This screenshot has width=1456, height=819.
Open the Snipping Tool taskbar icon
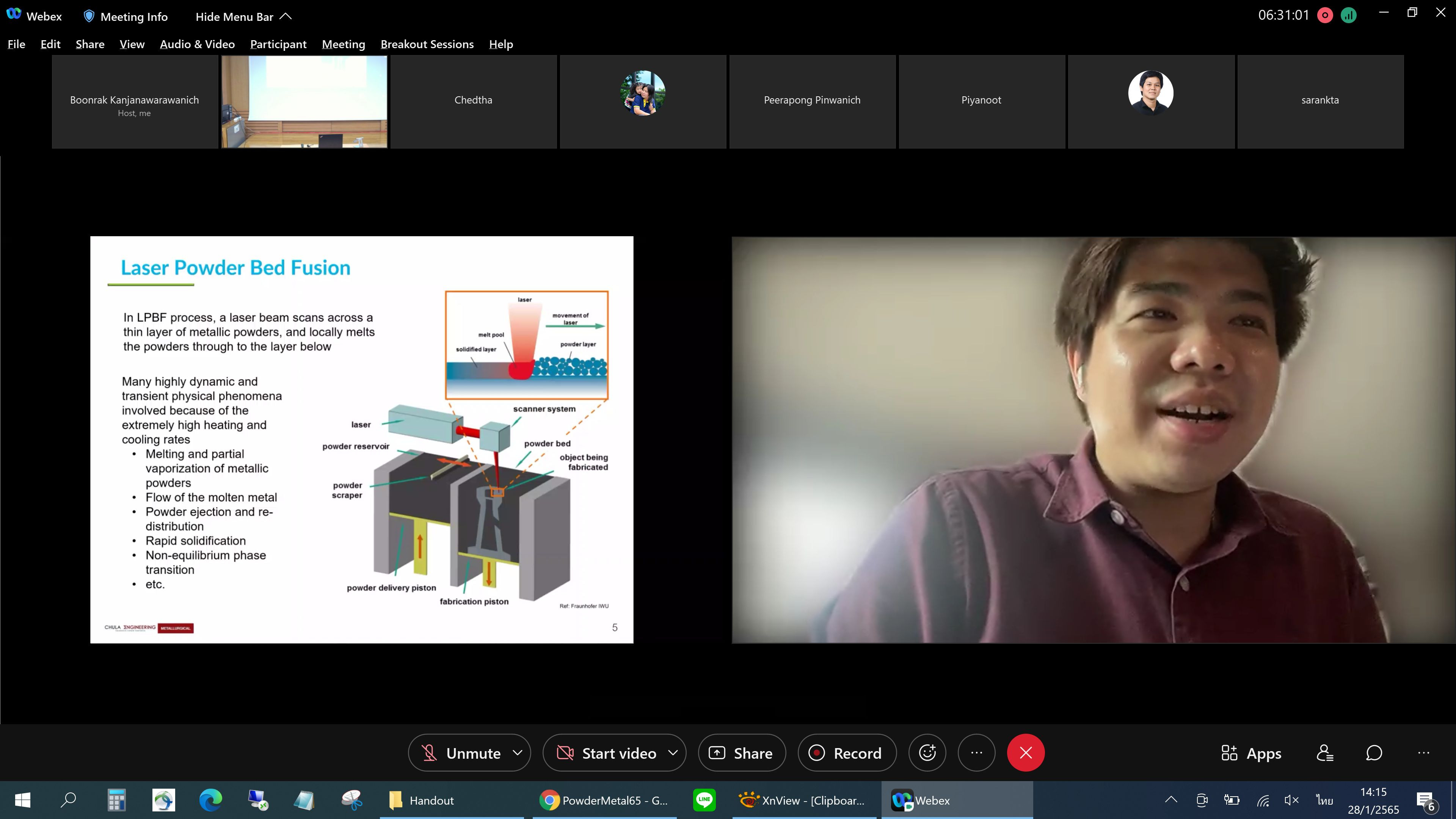(351, 800)
